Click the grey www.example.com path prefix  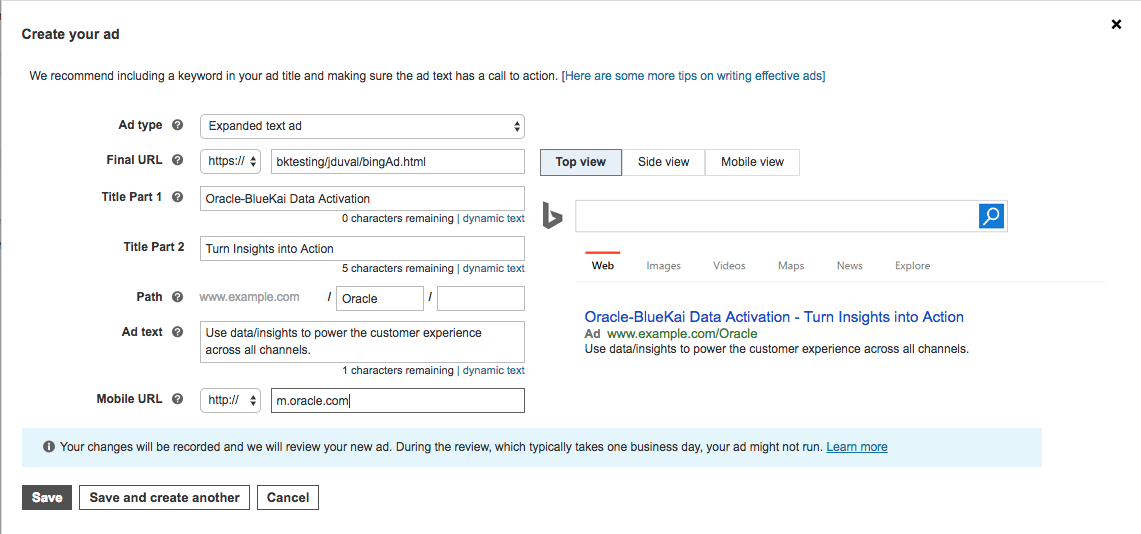tap(250, 297)
